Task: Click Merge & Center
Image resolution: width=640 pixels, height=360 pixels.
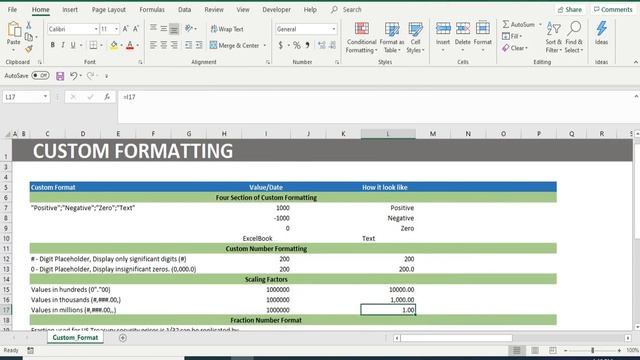Action: [x=235, y=45]
